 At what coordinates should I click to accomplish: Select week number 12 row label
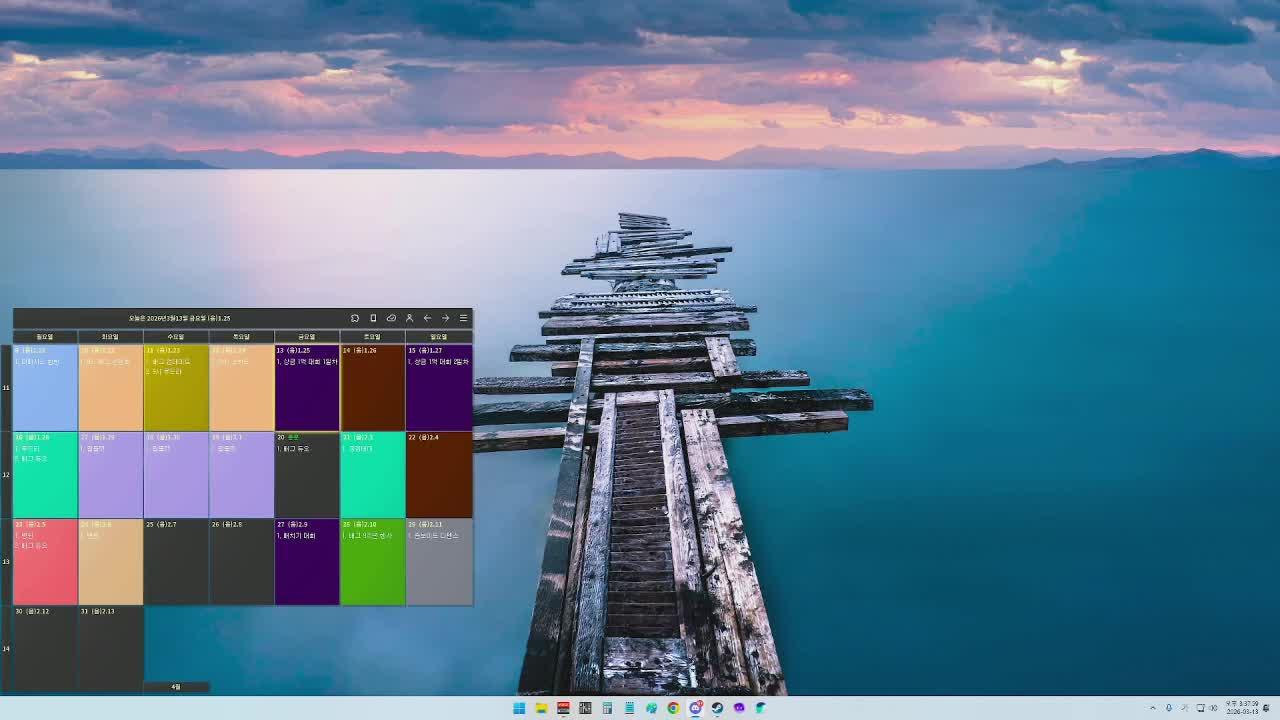coord(6,474)
